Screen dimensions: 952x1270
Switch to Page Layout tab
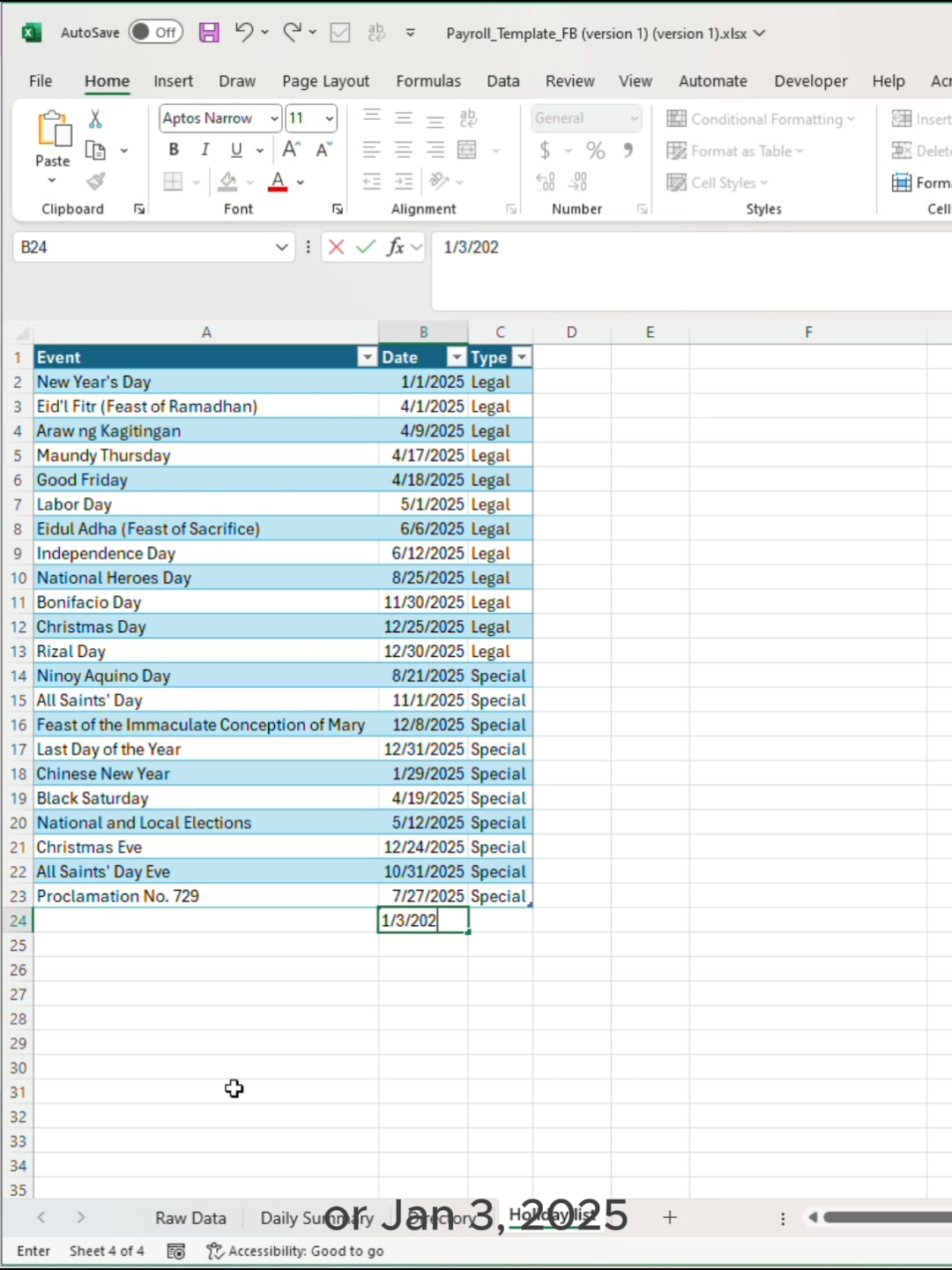point(326,81)
